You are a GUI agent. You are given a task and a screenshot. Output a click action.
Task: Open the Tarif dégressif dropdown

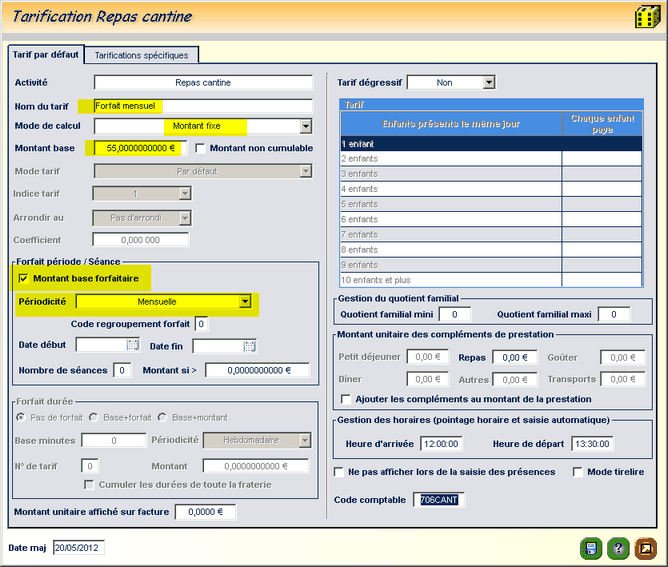(x=488, y=83)
